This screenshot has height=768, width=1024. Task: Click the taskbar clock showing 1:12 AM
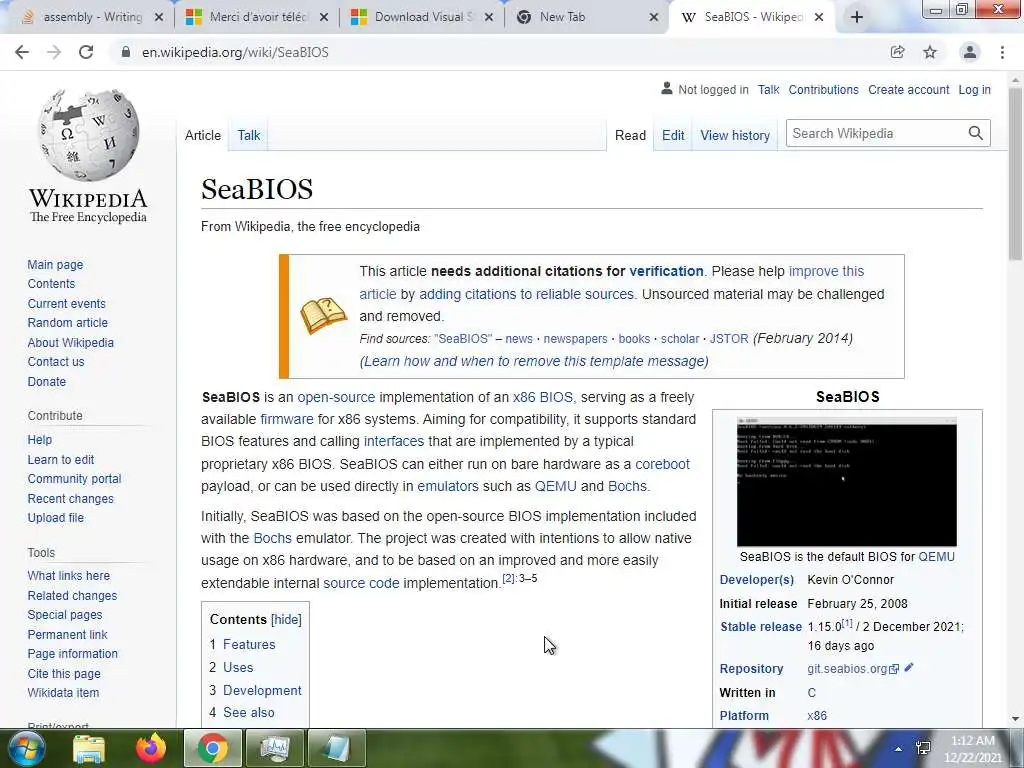pos(972,749)
